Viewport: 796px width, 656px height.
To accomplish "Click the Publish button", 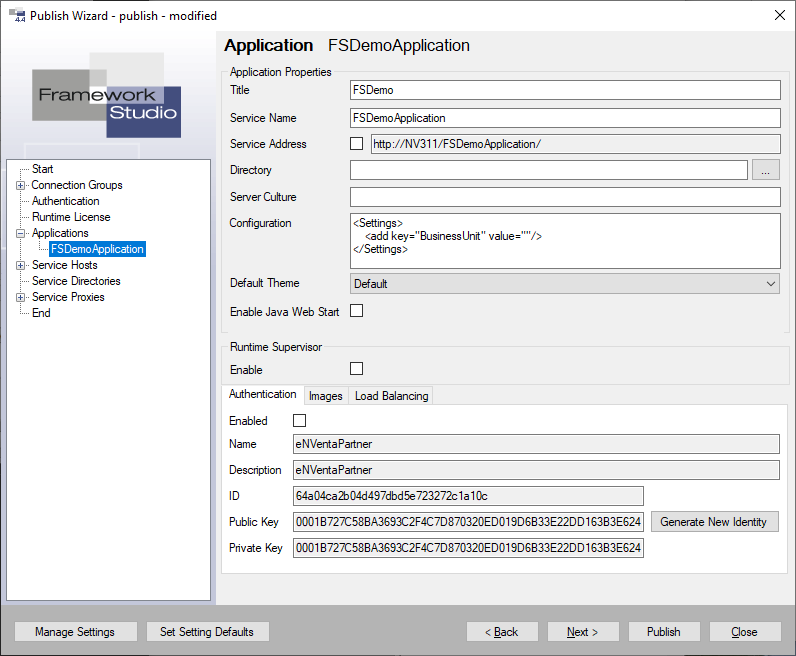I will tap(664, 632).
